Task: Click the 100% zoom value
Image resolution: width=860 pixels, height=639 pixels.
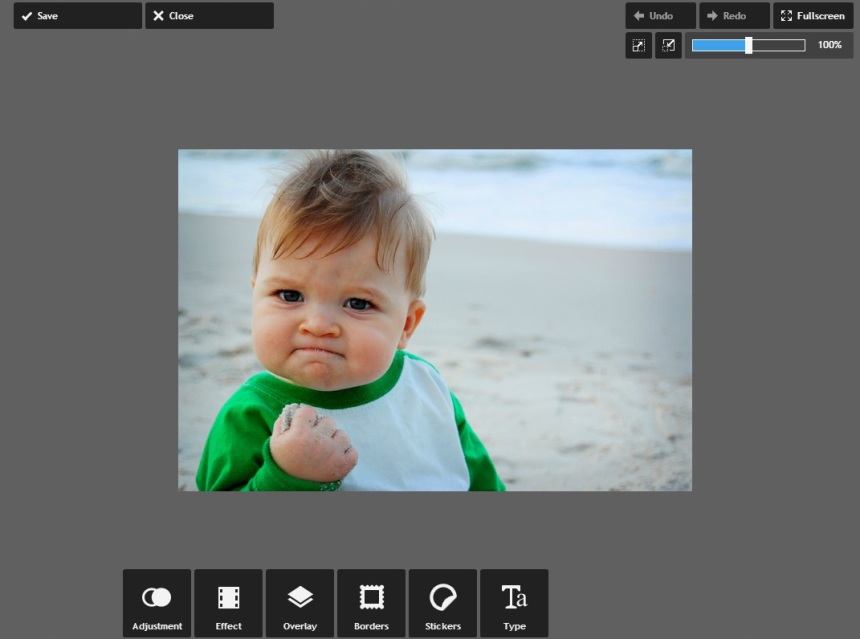Action: (x=829, y=45)
